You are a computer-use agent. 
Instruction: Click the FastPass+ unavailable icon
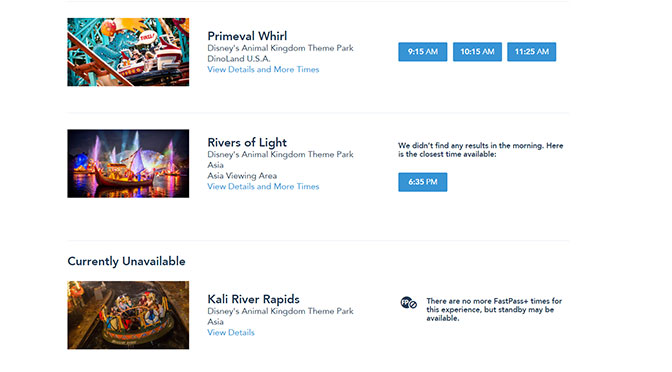click(x=408, y=303)
